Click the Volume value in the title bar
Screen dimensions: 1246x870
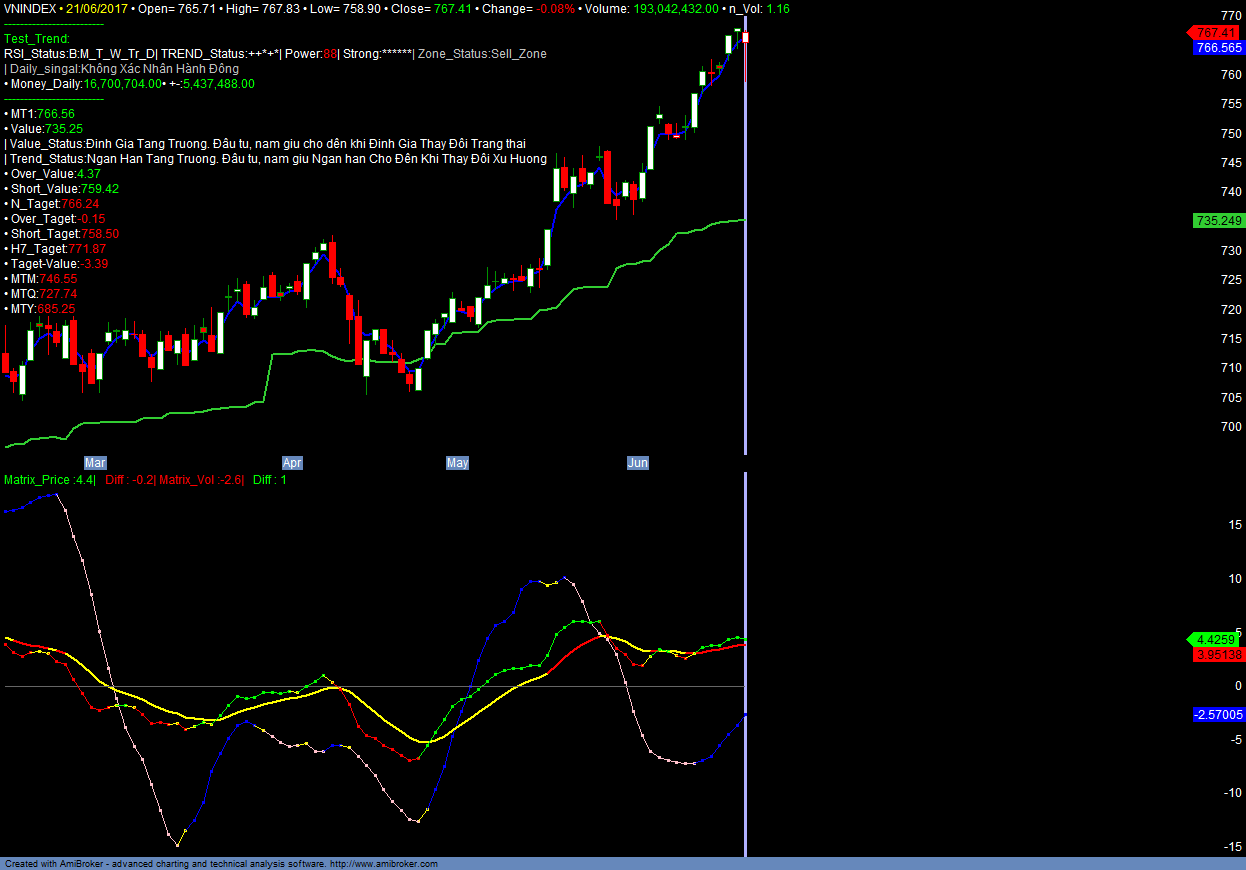pos(674,8)
